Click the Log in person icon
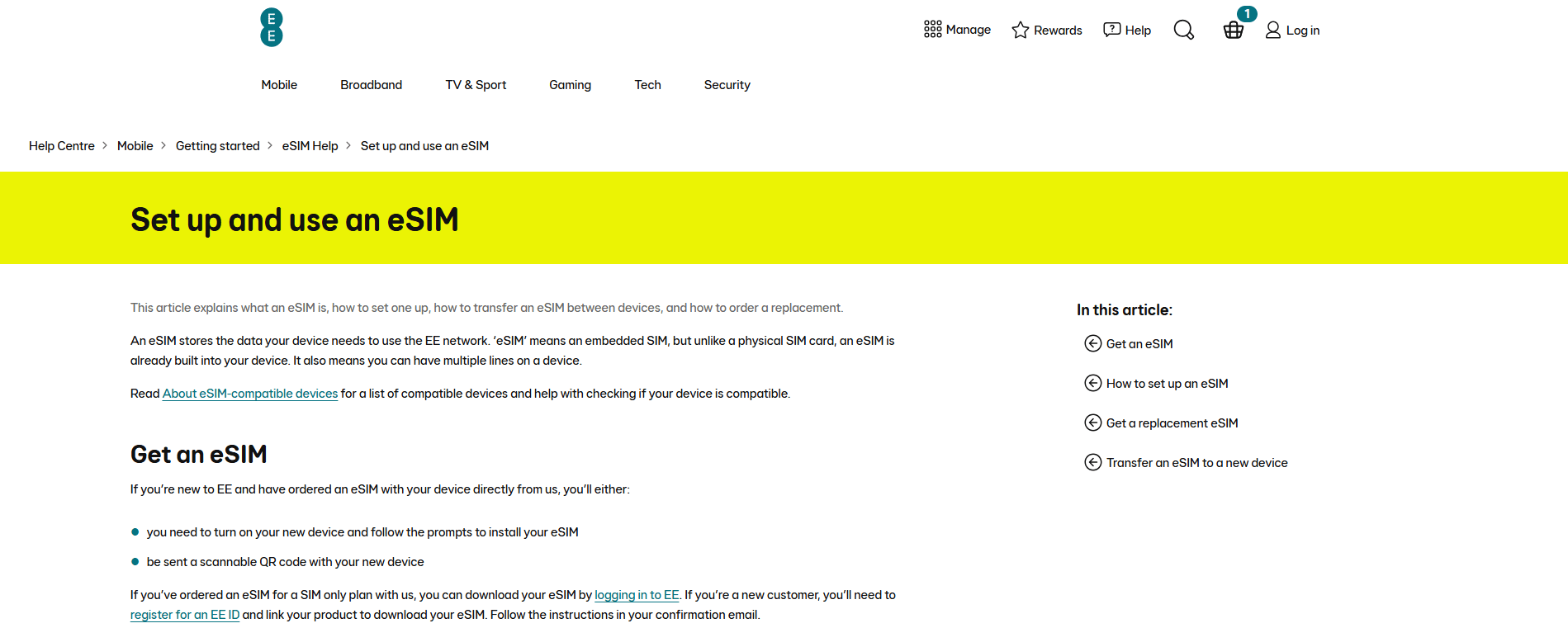This screenshot has width=1568, height=628. (x=1273, y=30)
